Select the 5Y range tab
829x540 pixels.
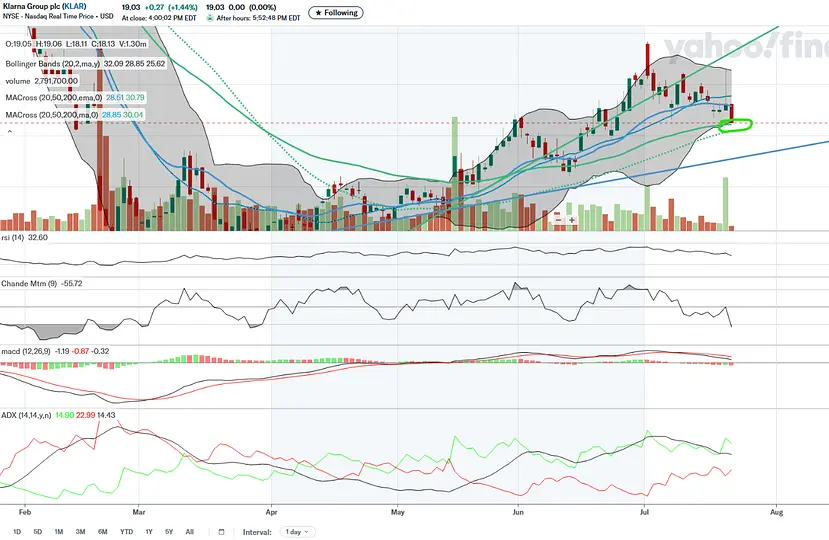coord(169,532)
